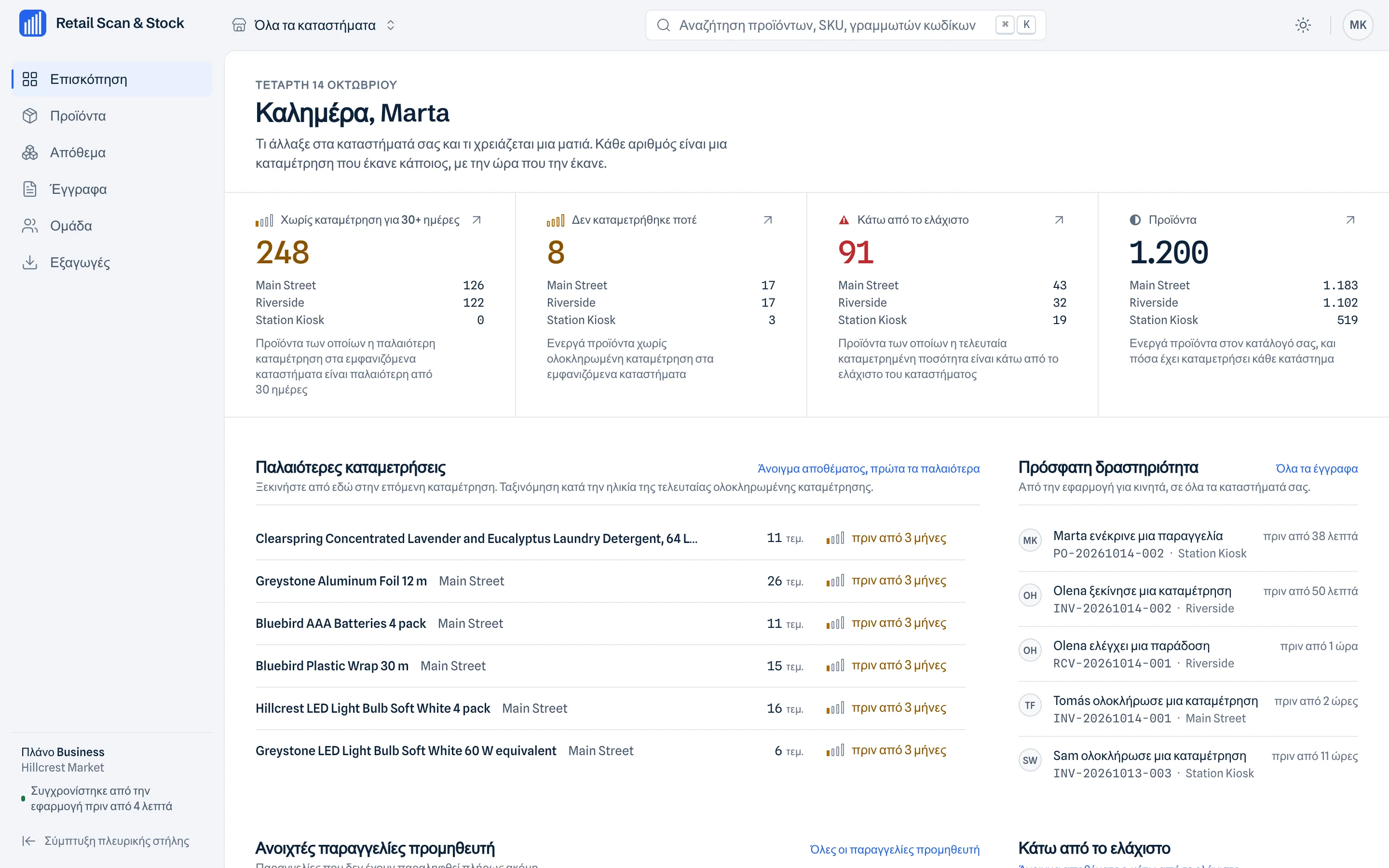Open activity RCV-20261014-001 delivery check
This screenshot has width=1389, height=868.
pos(1188,654)
